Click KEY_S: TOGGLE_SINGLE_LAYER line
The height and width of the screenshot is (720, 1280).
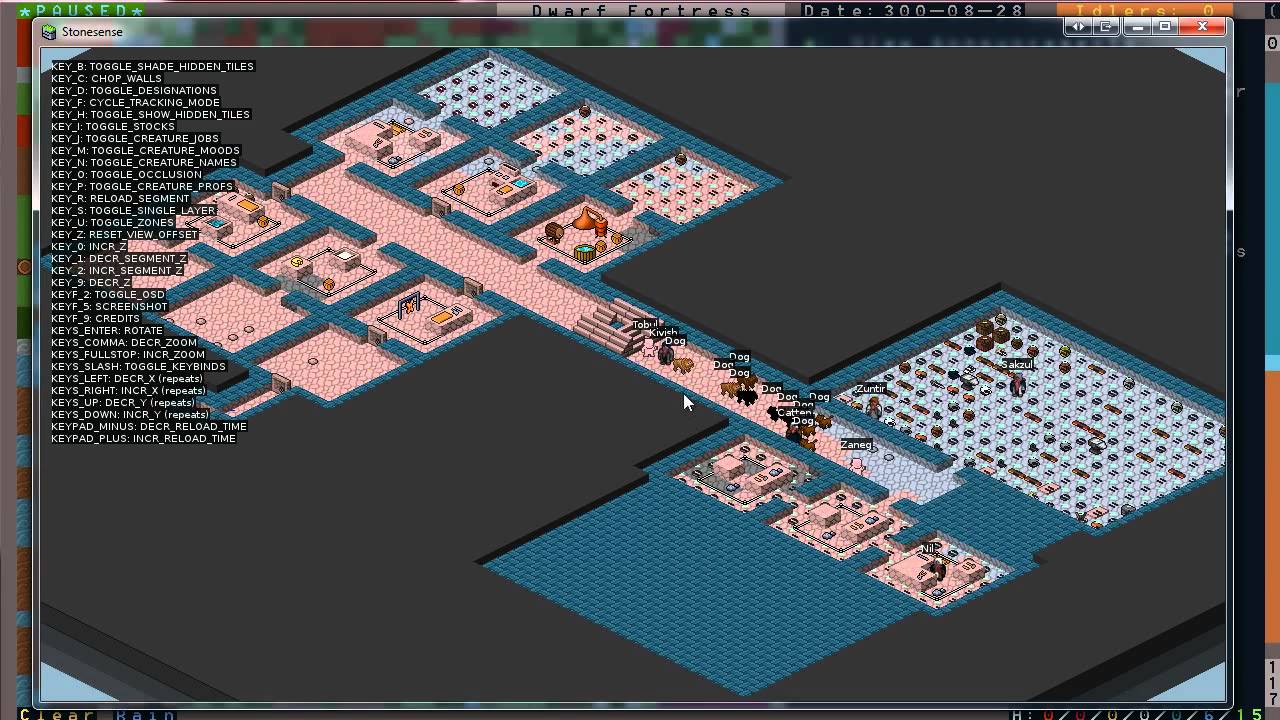coord(133,210)
